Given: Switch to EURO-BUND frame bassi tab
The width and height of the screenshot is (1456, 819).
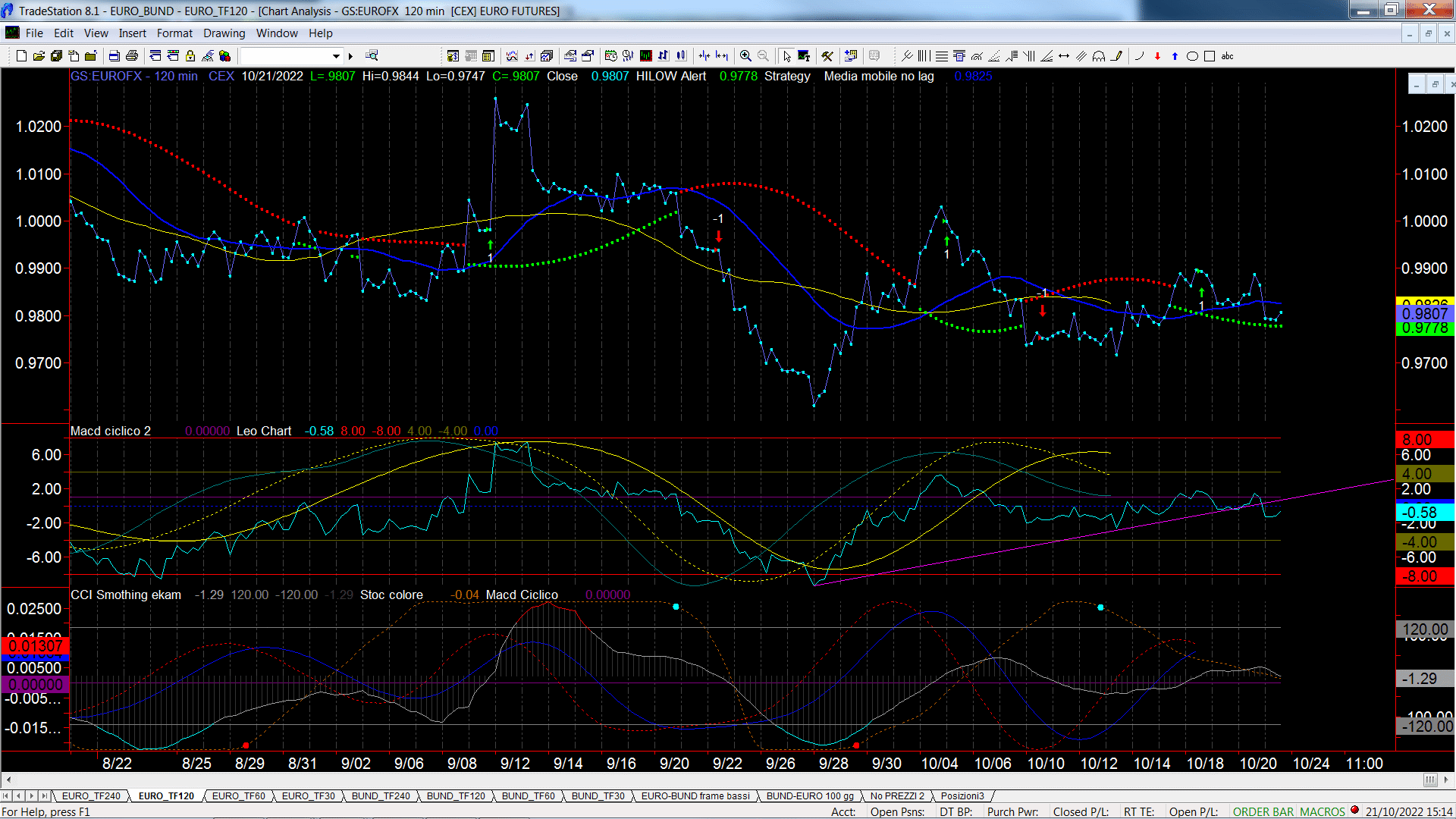Looking at the screenshot, I should click(x=695, y=795).
